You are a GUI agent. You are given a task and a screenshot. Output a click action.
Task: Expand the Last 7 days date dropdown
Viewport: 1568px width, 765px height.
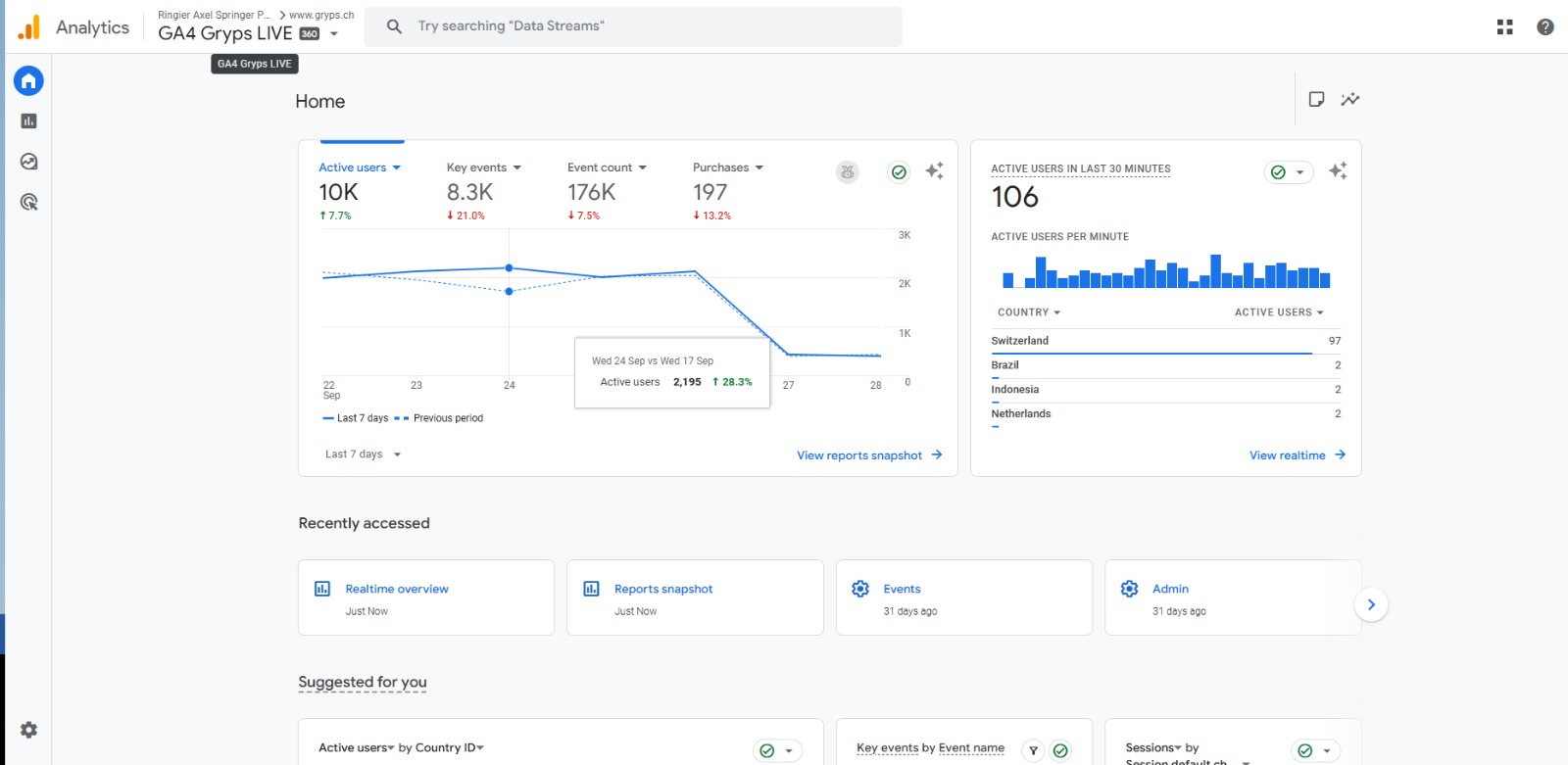point(363,454)
